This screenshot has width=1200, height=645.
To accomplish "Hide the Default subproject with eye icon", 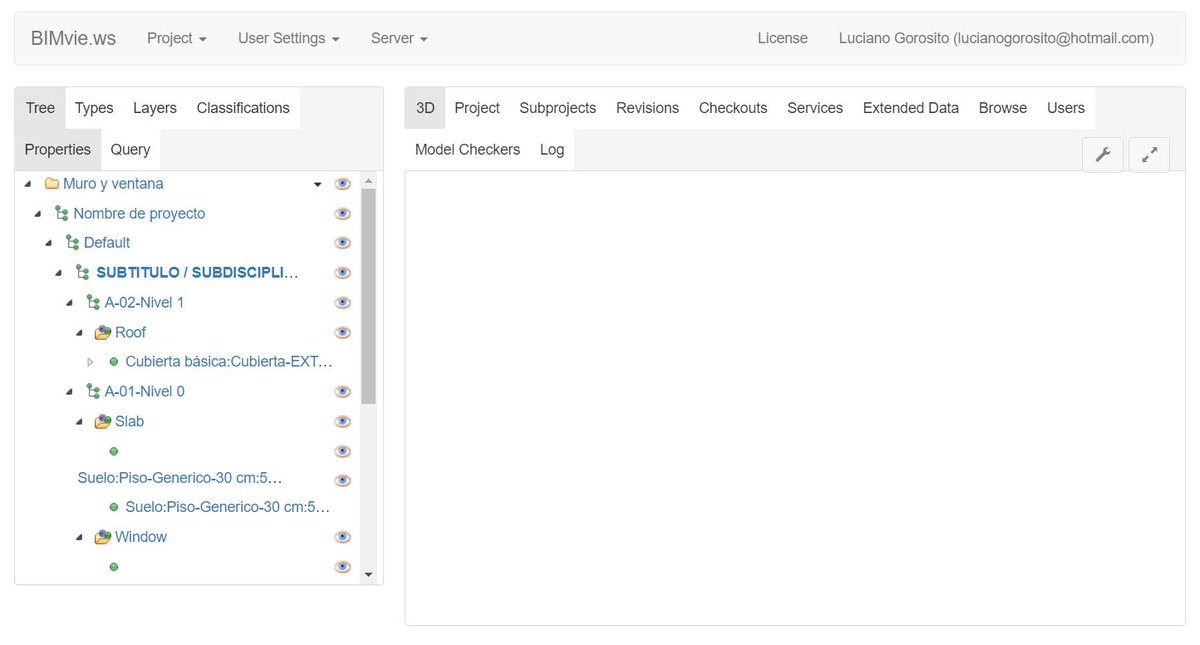I will click(x=342, y=243).
